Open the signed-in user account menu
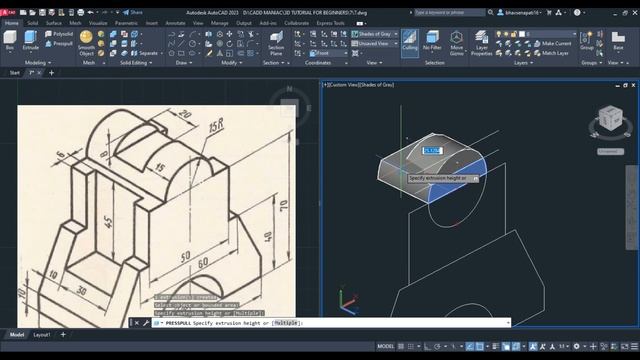 pyautogui.click(x=519, y=13)
